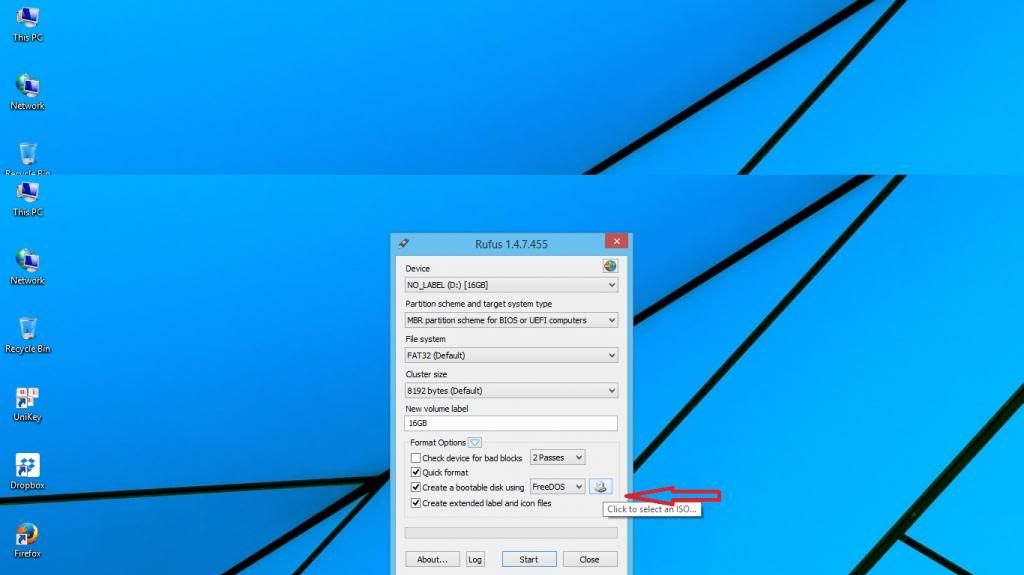Image resolution: width=1024 pixels, height=575 pixels.
Task: Click the "Cluster size" label
Action: (x=426, y=374)
